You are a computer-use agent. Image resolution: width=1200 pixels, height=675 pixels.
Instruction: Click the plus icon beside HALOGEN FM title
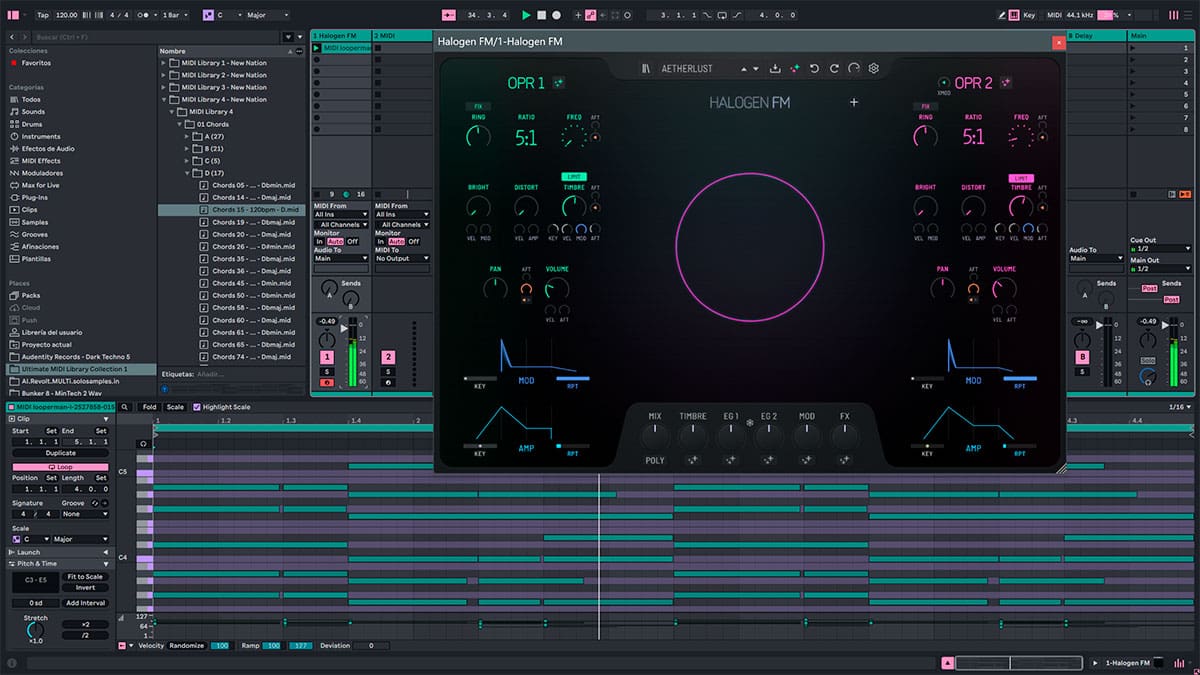pyautogui.click(x=854, y=102)
